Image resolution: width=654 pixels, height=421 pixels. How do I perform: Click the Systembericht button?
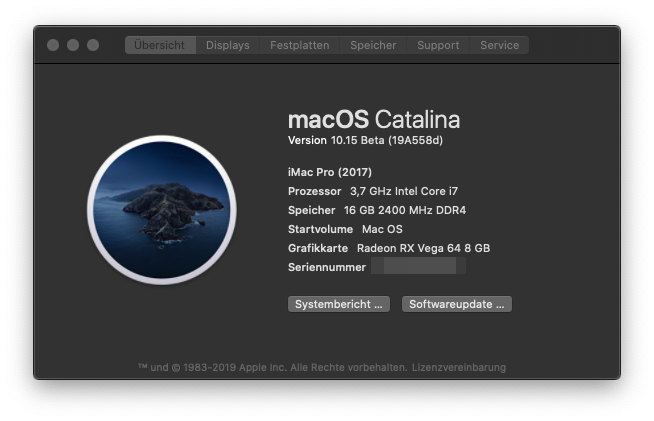pos(339,304)
